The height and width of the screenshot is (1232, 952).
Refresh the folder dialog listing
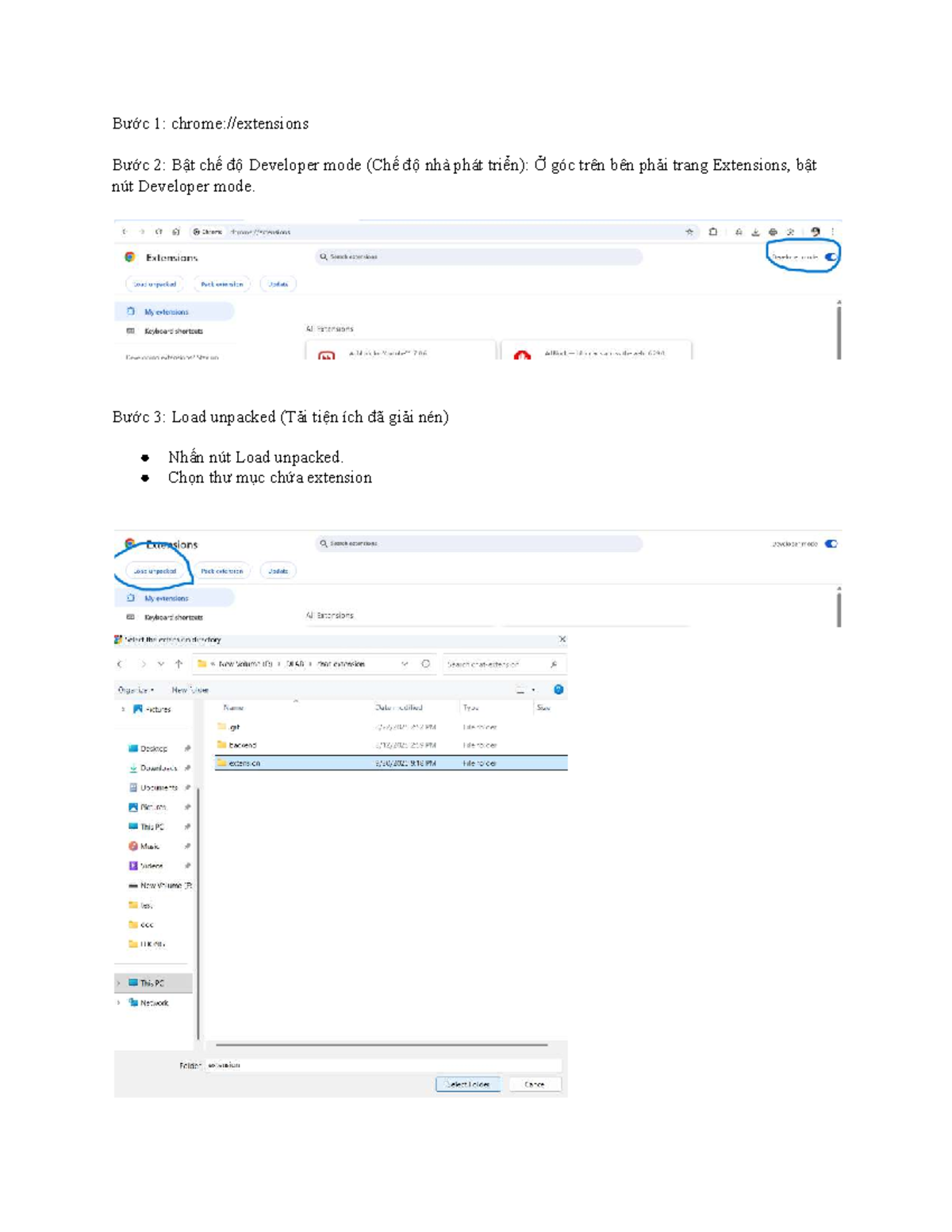click(x=426, y=664)
